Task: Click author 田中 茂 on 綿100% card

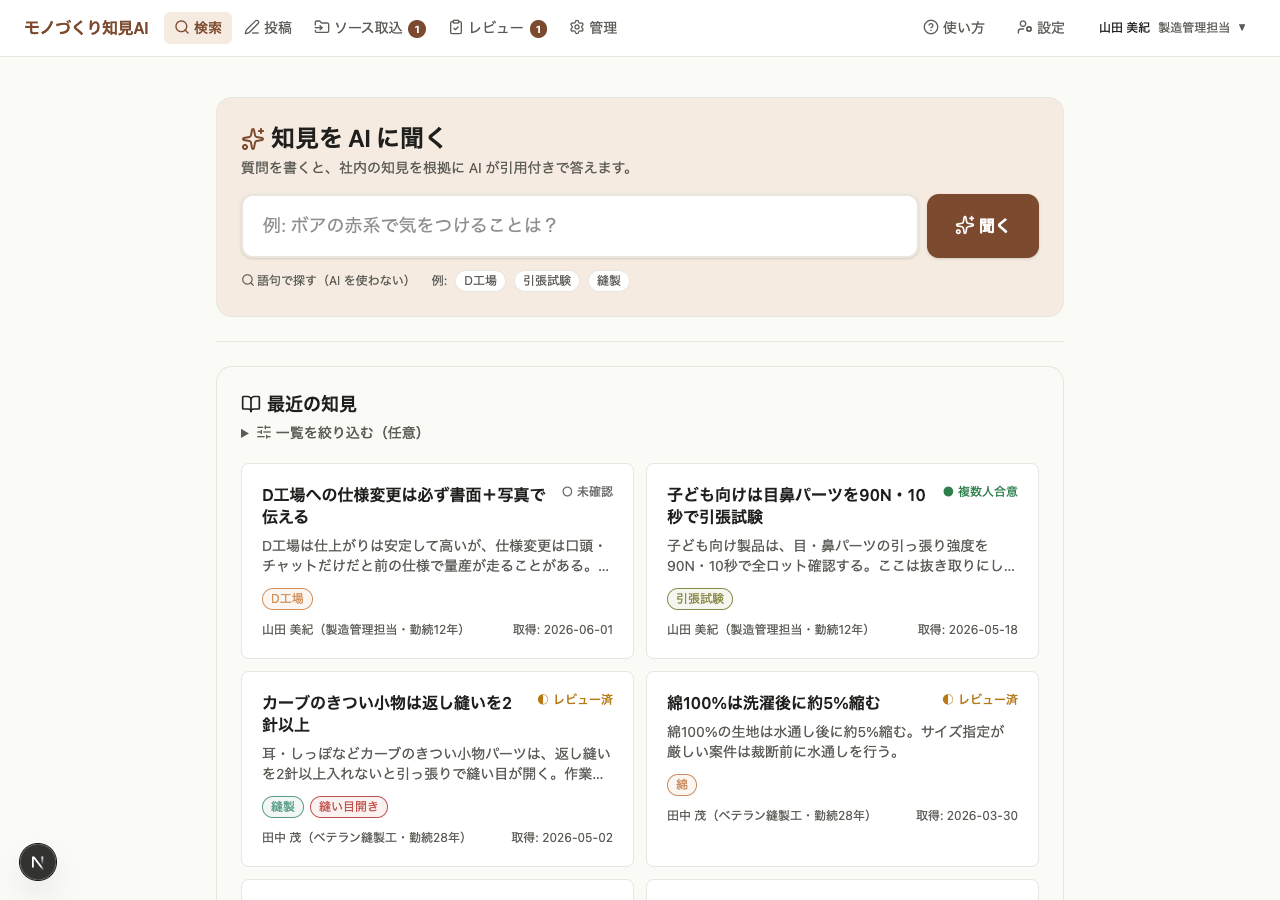Action: (768, 816)
